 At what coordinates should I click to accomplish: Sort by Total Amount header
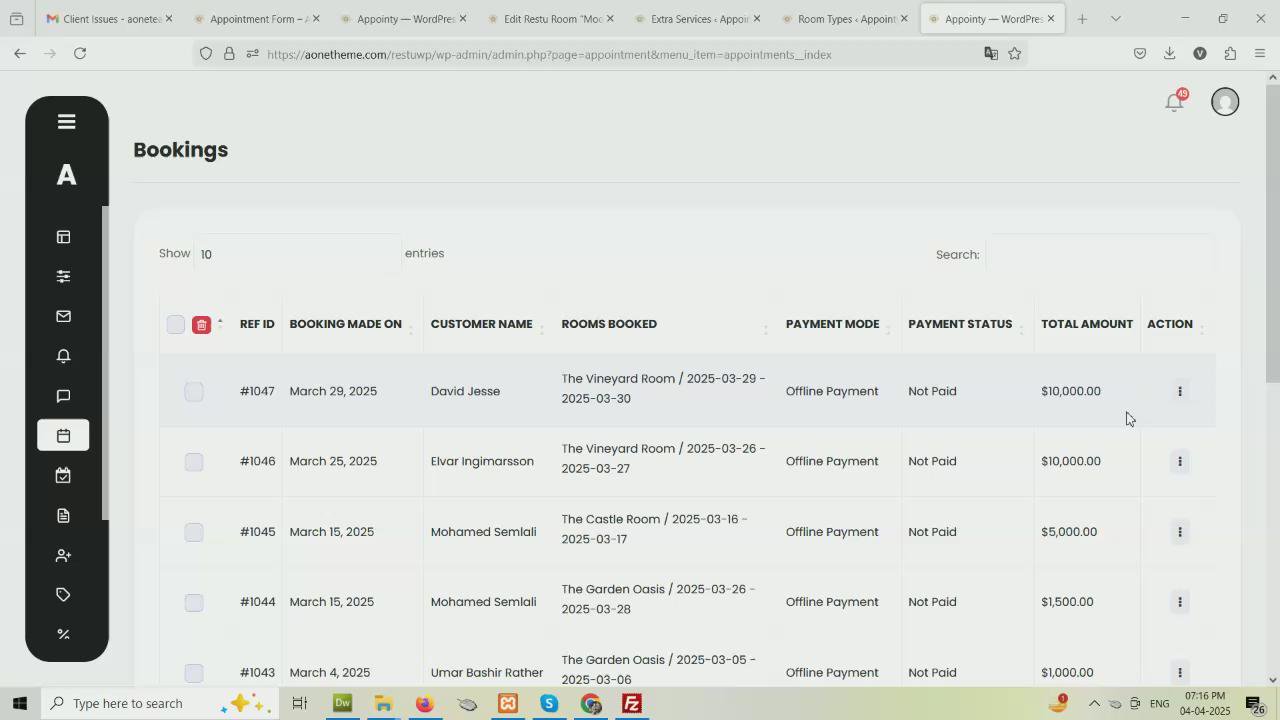click(x=1087, y=324)
